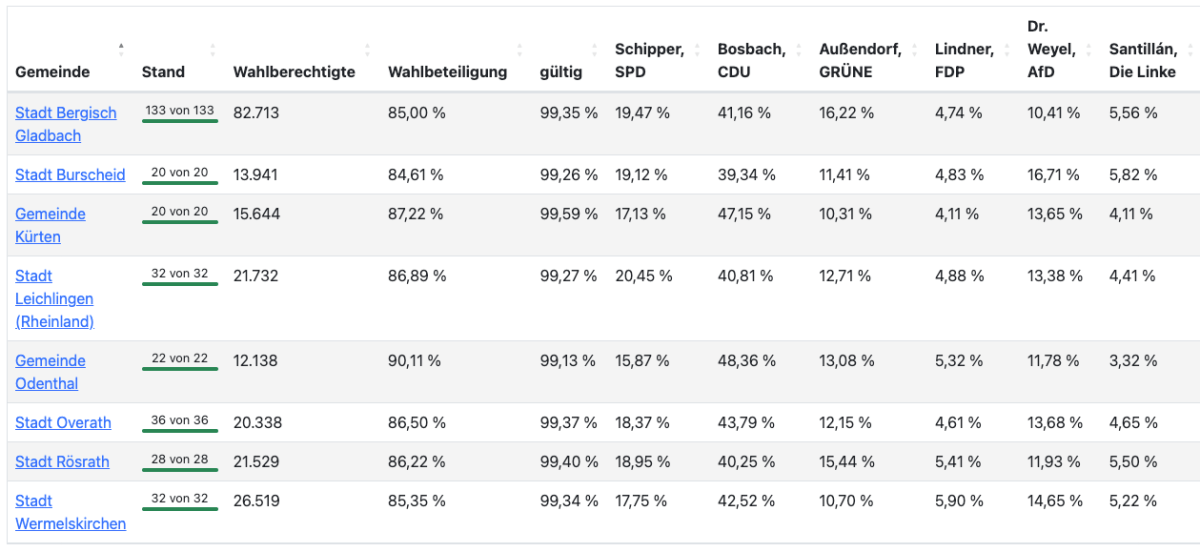Screen dimensions: 1200x552
Task: Click the sort arrows beside Dr. Weyel, AfD
Action: (x=1088, y=49)
